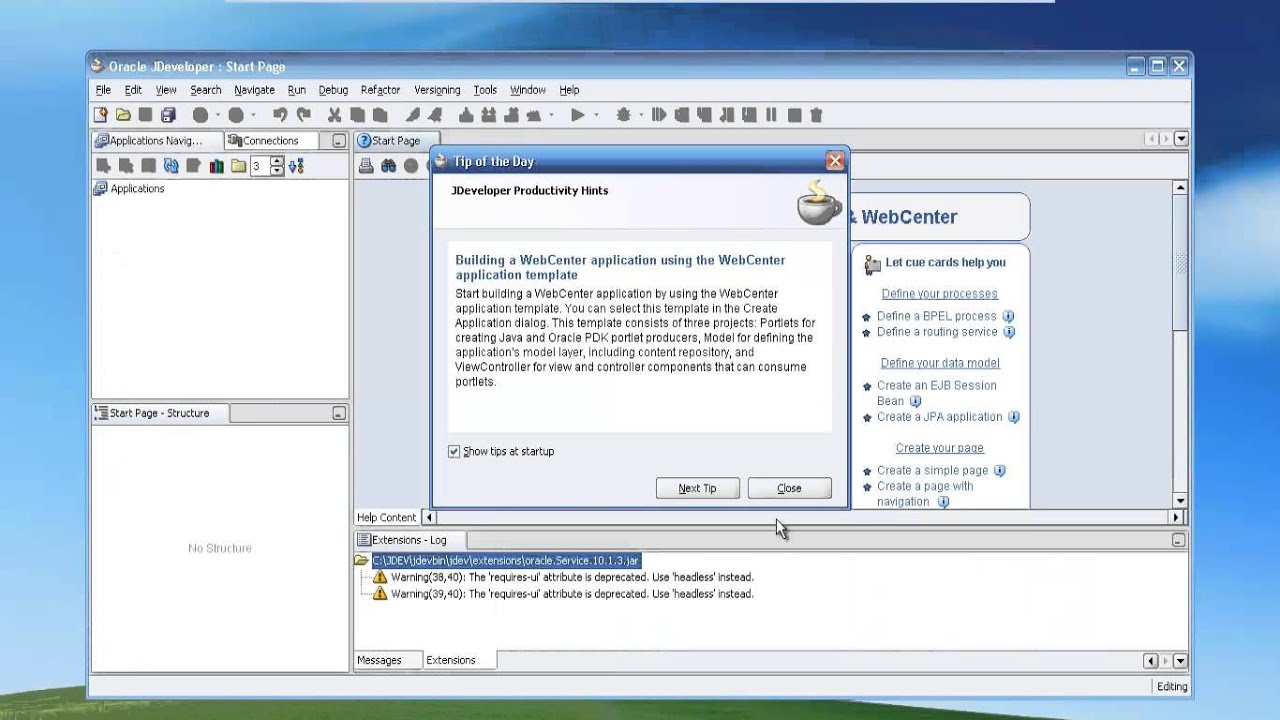The width and height of the screenshot is (1280, 720).
Task: Click the Print icon on Start Page toolbar
Action: pyautogui.click(x=366, y=166)
